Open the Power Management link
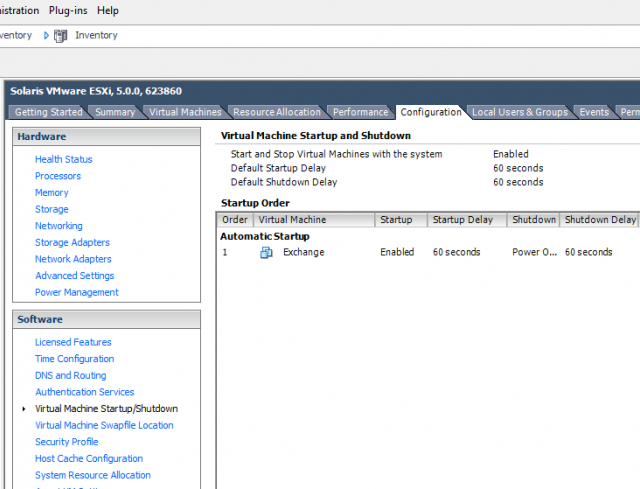The width and height of the screenshot is (640, 489). pyautogui.click(x=77, y=292)
